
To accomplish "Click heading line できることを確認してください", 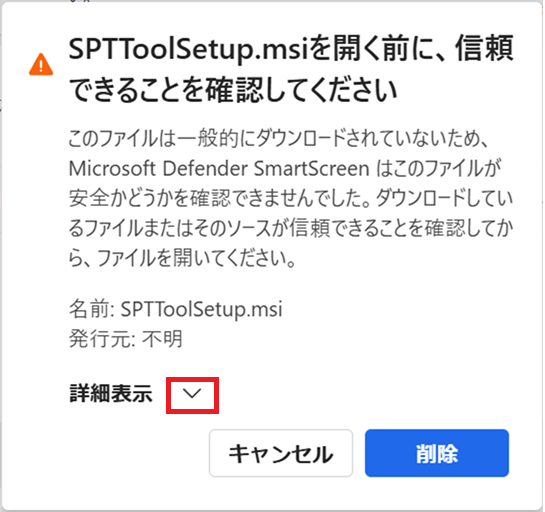I will point(233,90).
